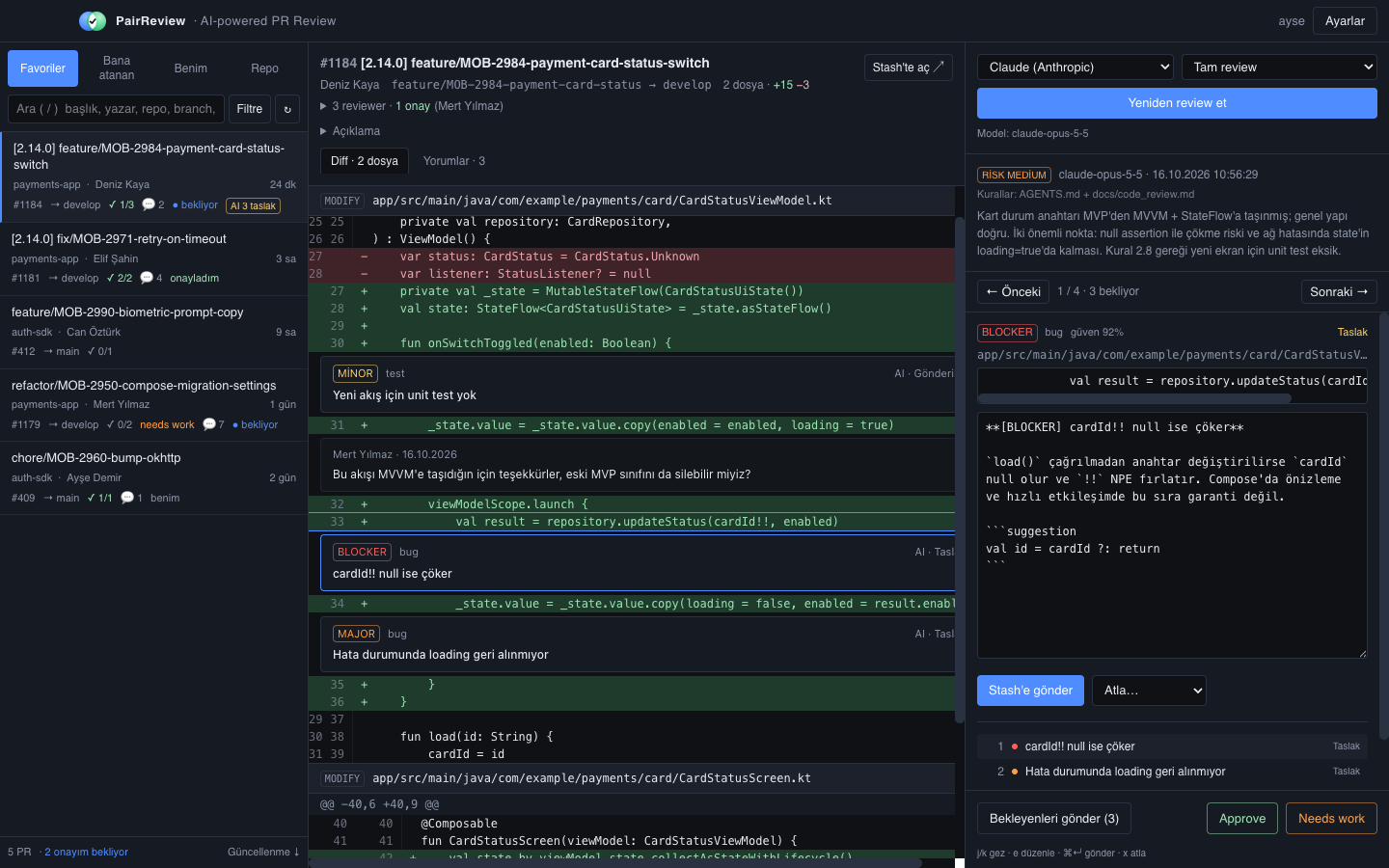Image resolution: width=1389 pixels, height=868 pixels.
Task: Open PR in Stash with Stash'te aç
Action: [x=909, y=68]
